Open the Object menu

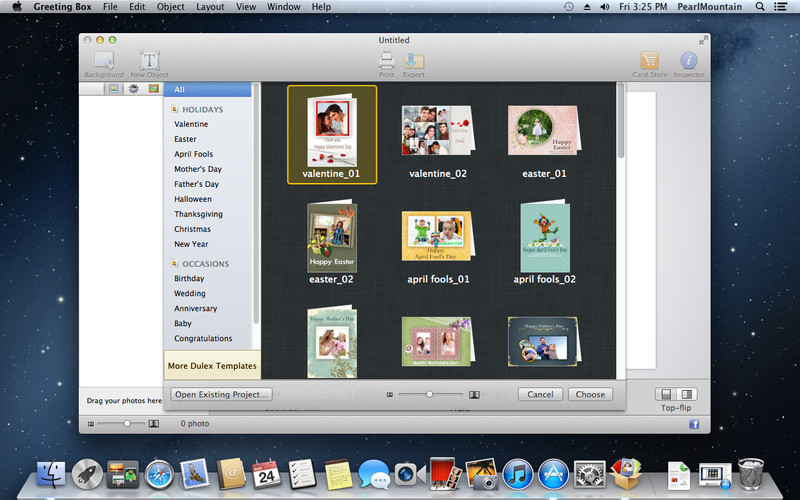pos(171,7)
